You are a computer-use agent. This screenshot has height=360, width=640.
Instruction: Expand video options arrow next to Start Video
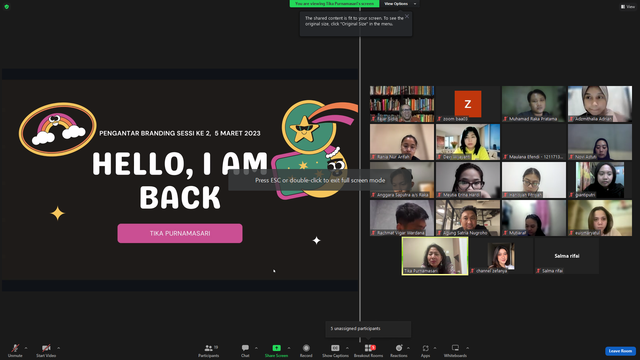click(x=58, y=348)
